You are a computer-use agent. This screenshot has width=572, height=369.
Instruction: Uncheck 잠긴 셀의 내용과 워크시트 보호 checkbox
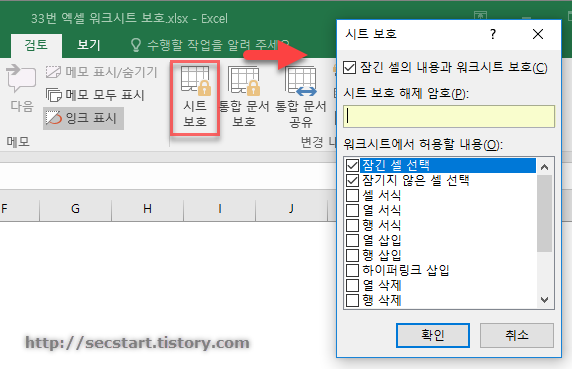(349, 67)
